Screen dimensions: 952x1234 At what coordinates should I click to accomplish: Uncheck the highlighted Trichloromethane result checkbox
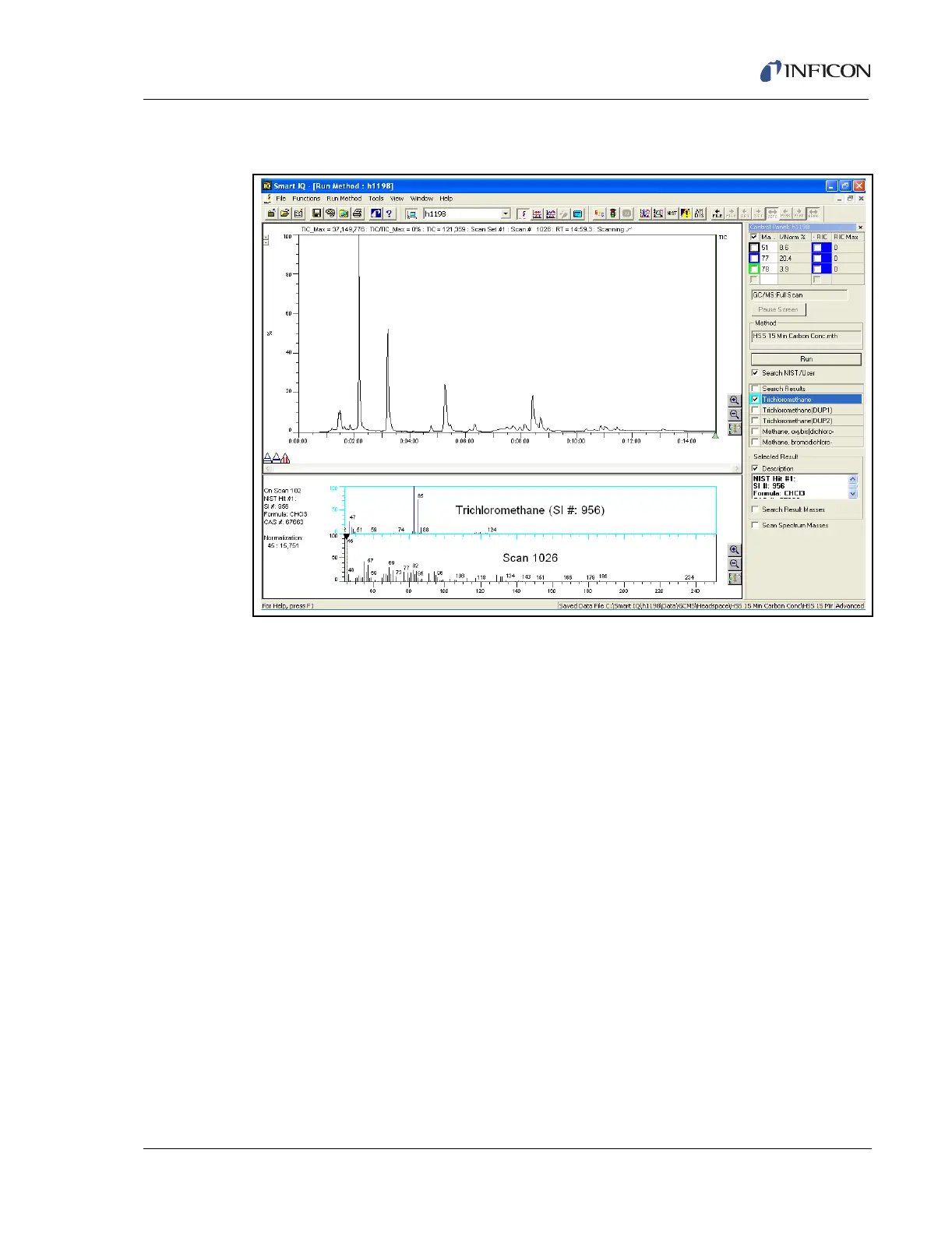click(755, 400)
